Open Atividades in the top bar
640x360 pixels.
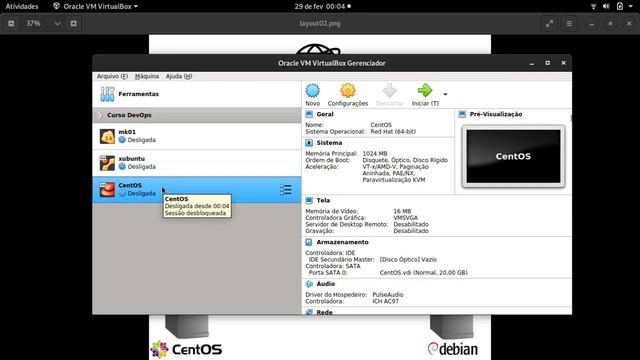tap(22, 7)
